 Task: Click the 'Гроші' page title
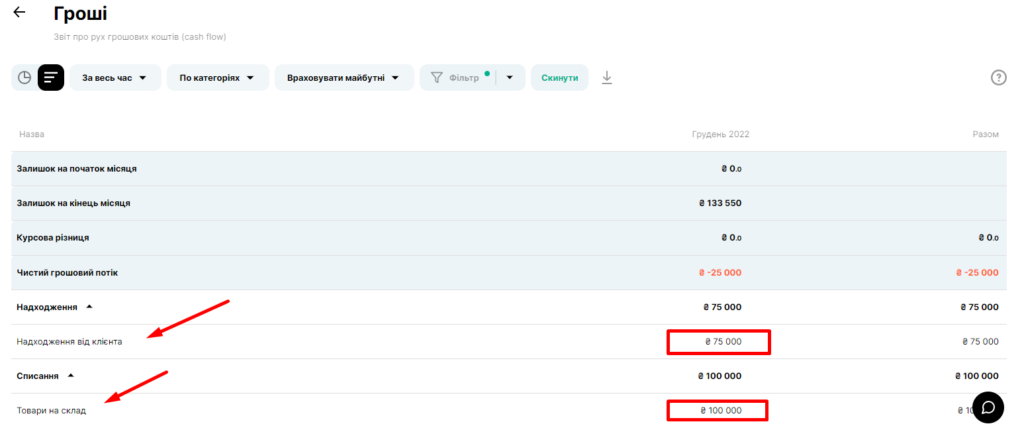[80, 13]
